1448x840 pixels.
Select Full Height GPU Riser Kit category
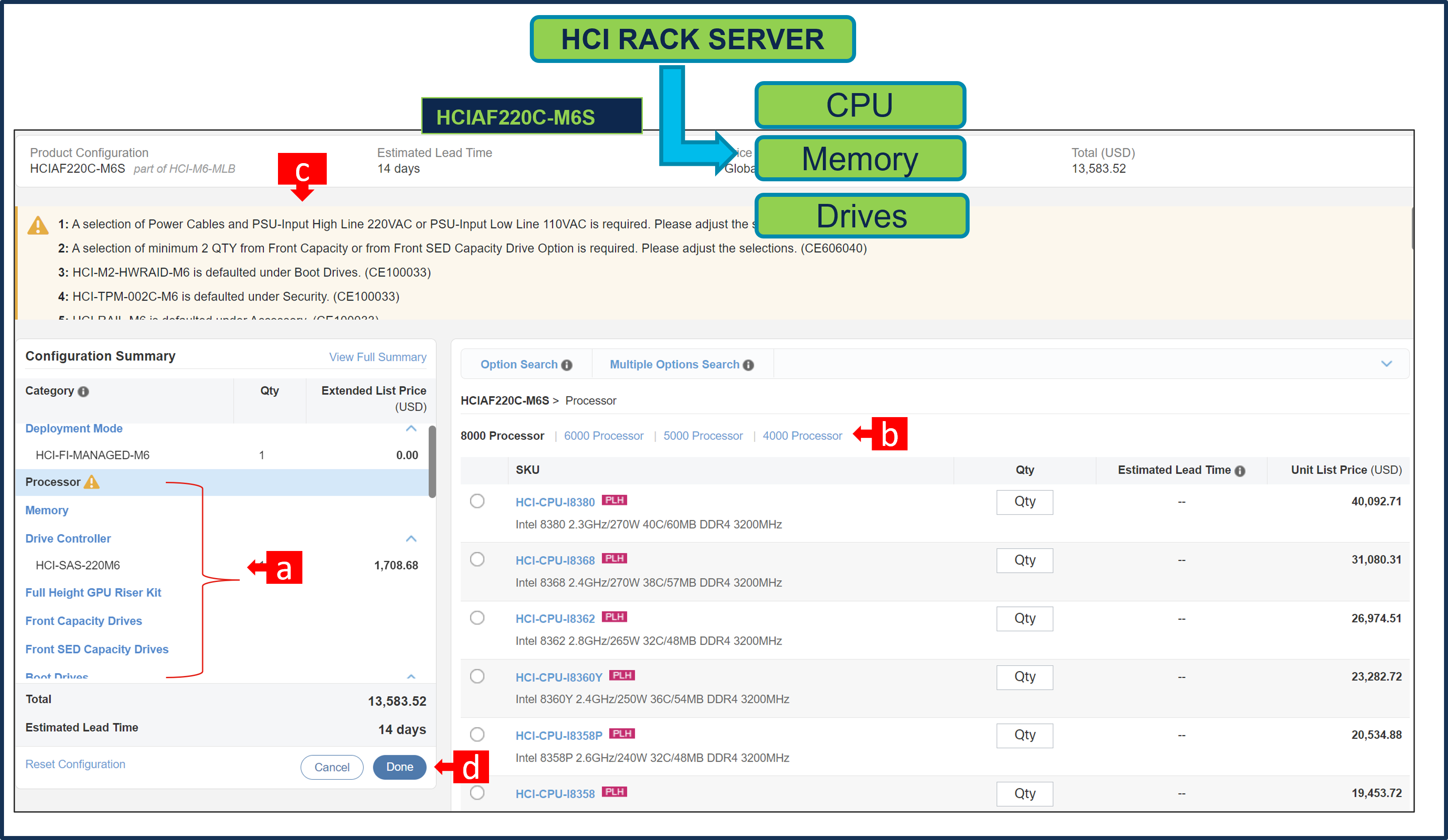pyautogui.click(x=93, y=592)
